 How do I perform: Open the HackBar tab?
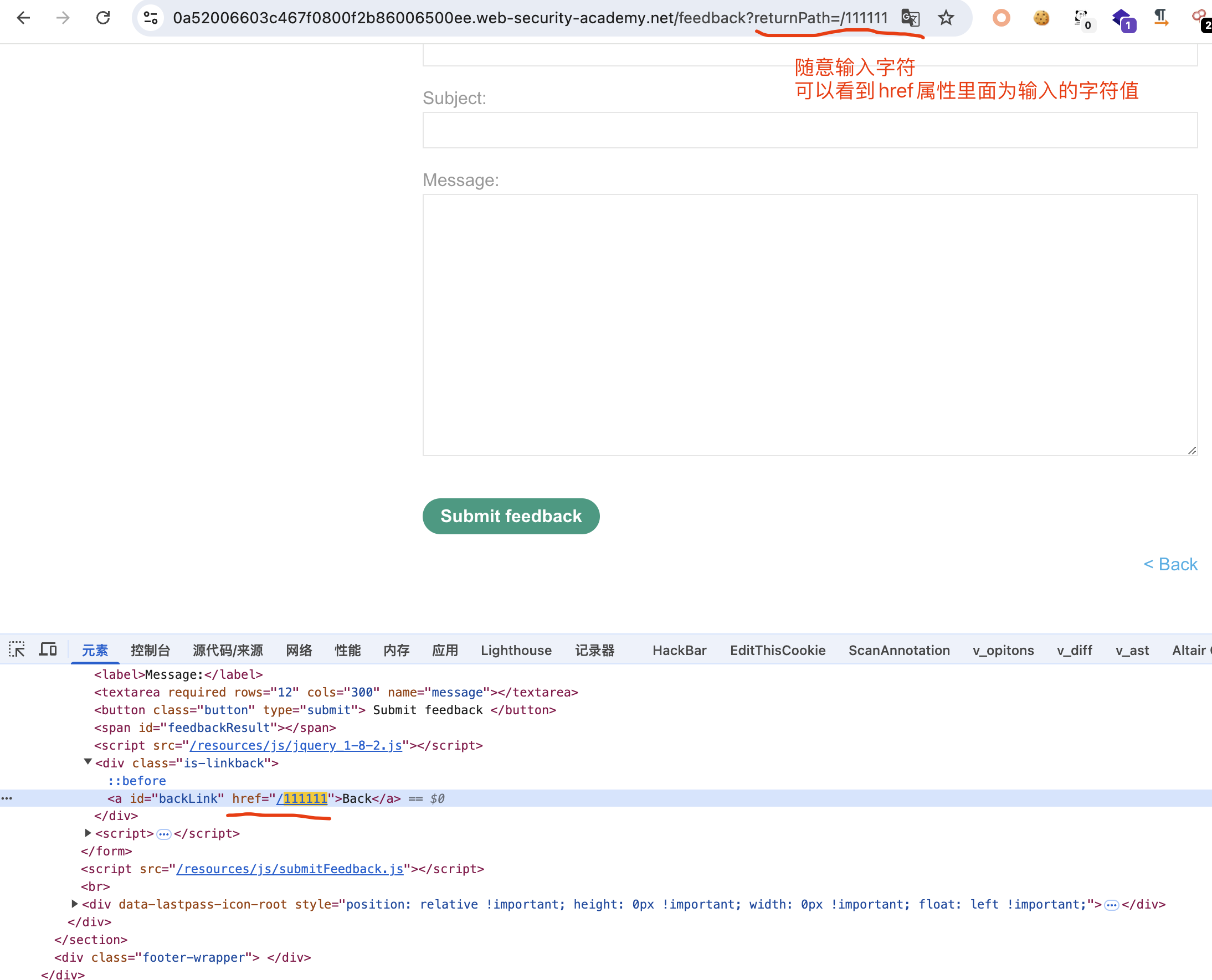[x=679, y=651]
